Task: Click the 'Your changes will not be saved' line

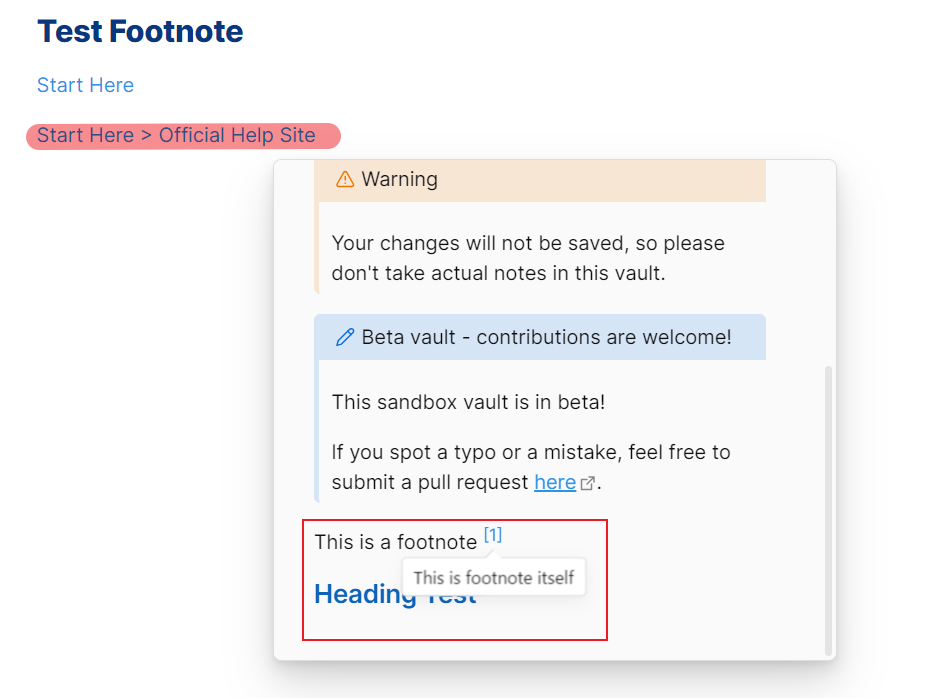Action: (x=528, y=243)
